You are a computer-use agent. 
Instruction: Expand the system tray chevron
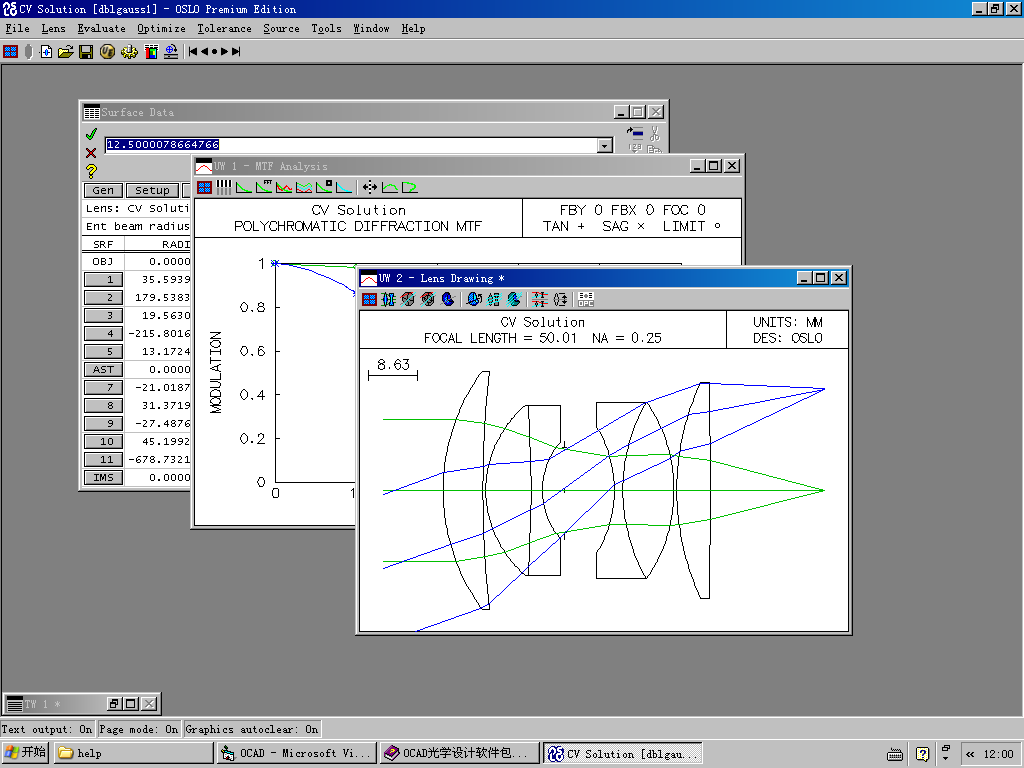[x=970, y=754]
